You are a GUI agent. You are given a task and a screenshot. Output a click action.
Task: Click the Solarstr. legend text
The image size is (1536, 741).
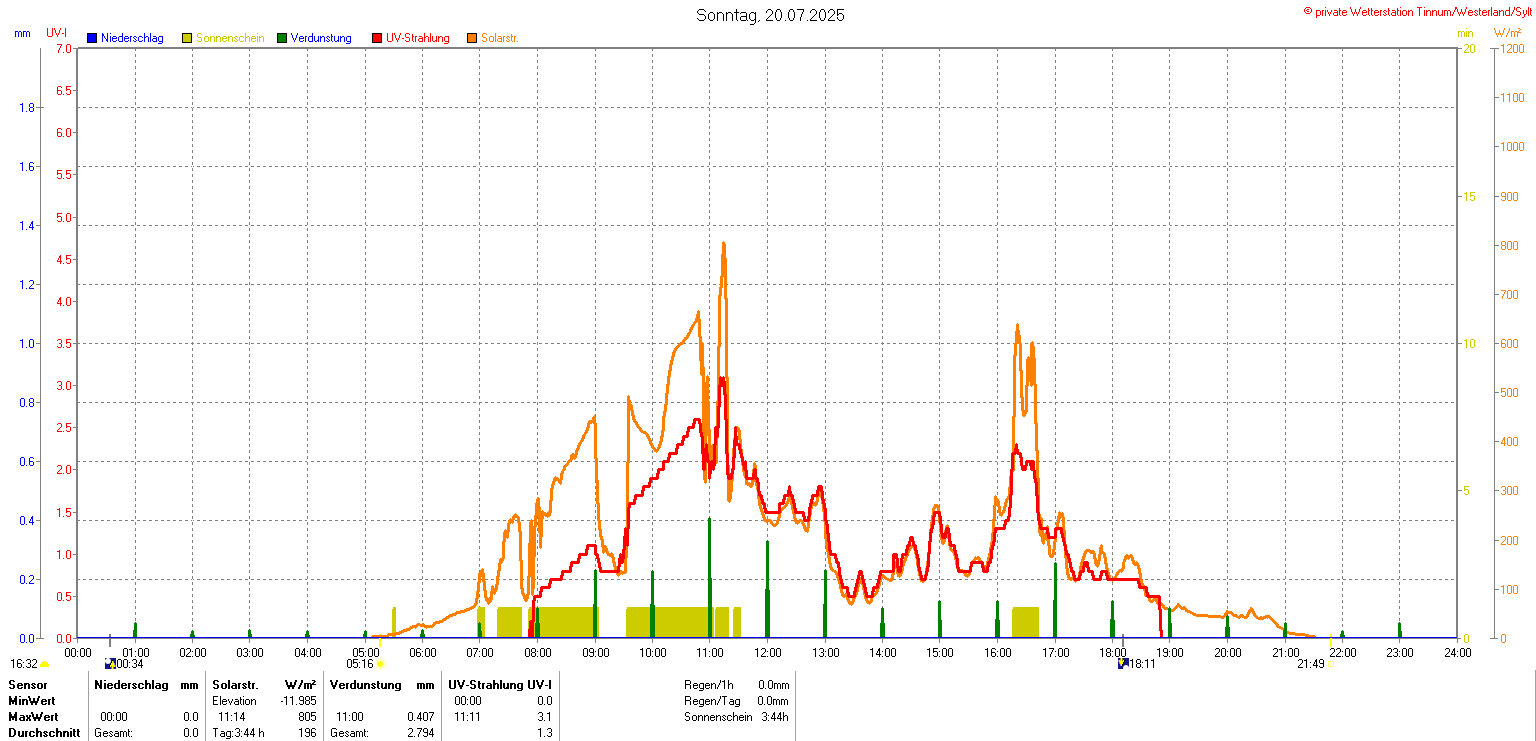click(x=499, y=38)
